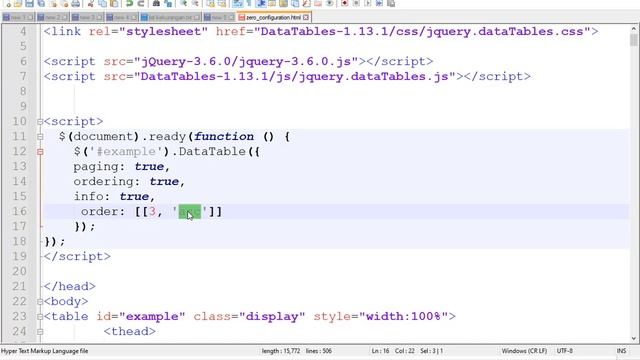
Task: Switch to the .txt file tab
Action: click(x=170, y=18)
